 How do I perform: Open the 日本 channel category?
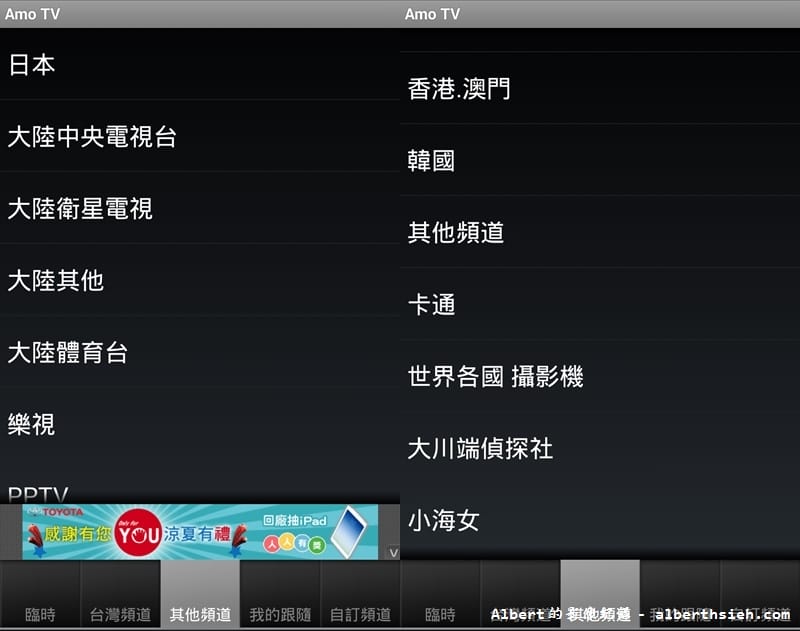(x=200, y=64)
